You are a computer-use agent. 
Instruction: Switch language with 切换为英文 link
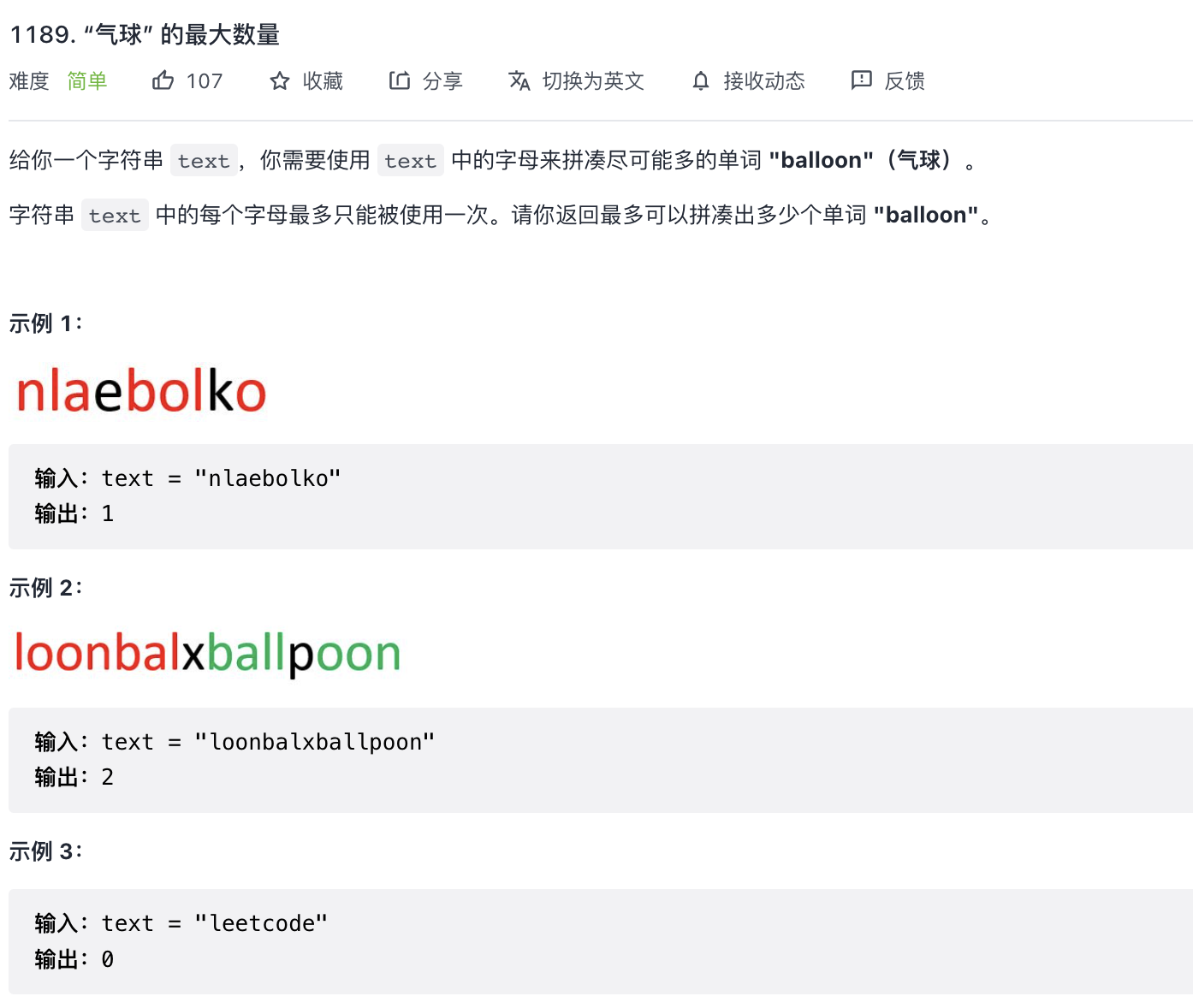tap(593, 81)
